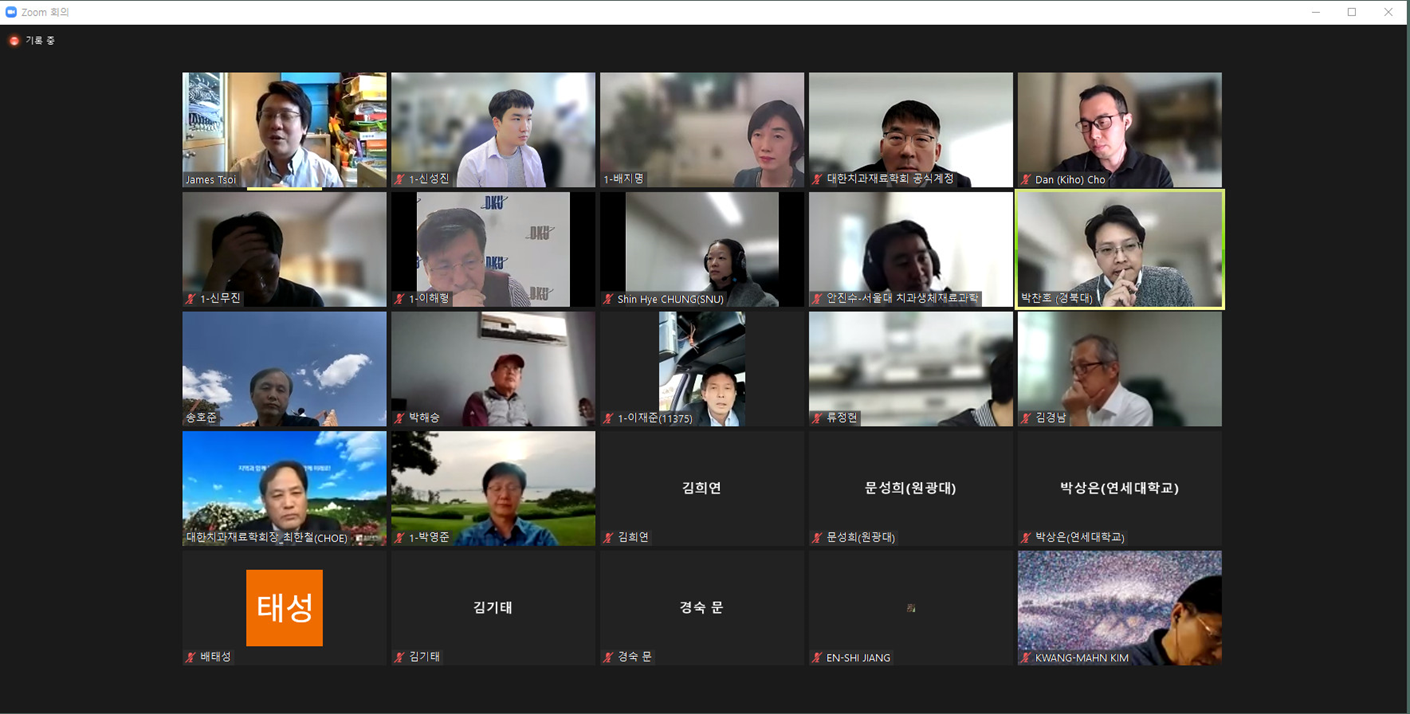Click the muted mic icon next to 김기태
Image resolution: width=1410 pixels, height=714 pixels.
(x=400, y=658)
